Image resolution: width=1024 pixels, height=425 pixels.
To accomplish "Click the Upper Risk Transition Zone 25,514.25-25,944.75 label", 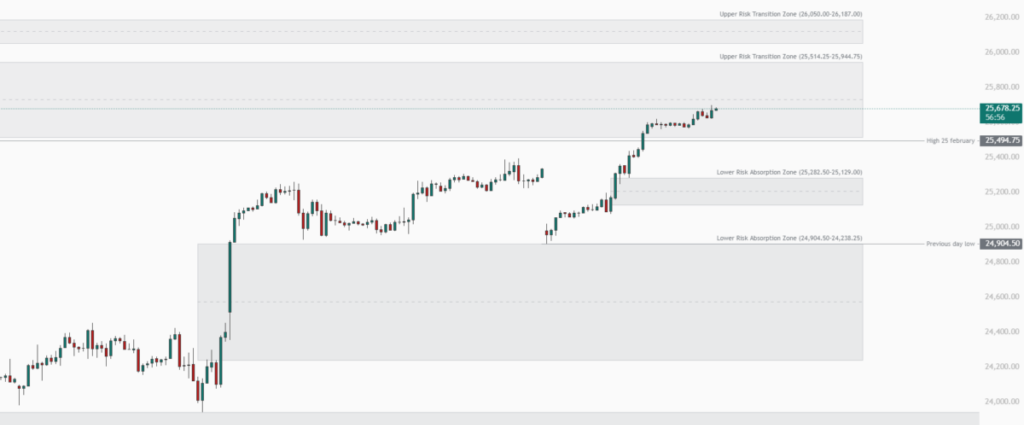I will coord(790,57).
